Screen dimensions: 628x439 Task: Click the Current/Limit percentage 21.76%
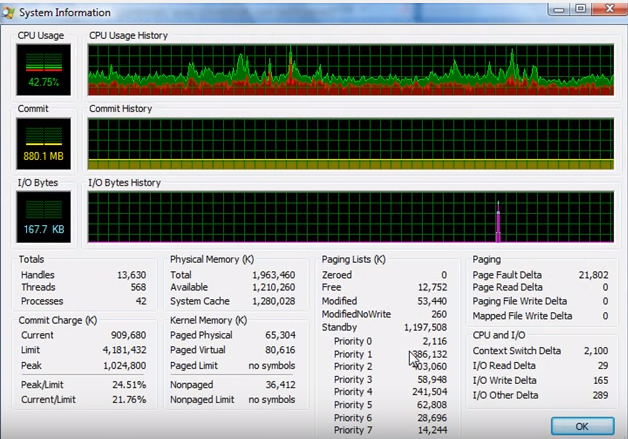(128, 400)
